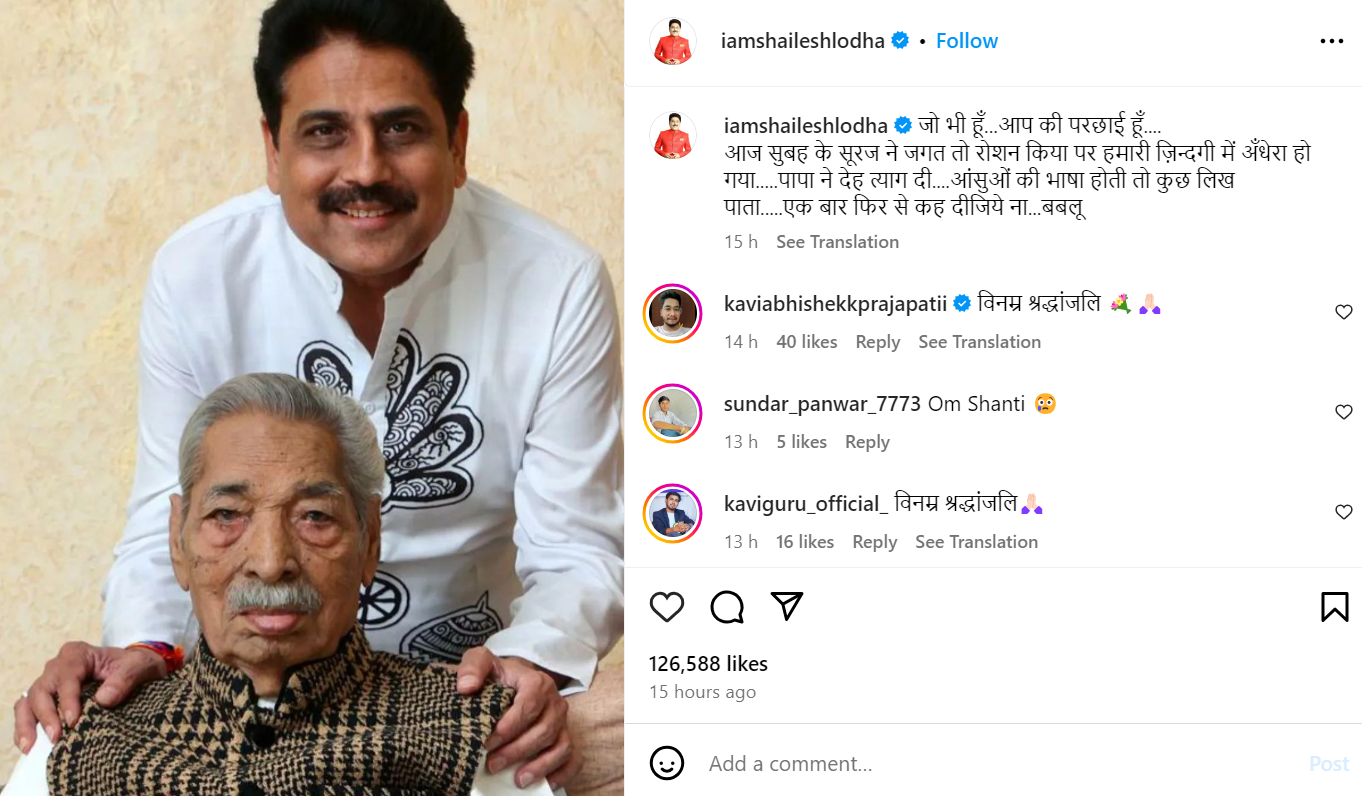Reply to the Om Shanti comment
This screenshot has height=796, width=1362.
[867, 442]
